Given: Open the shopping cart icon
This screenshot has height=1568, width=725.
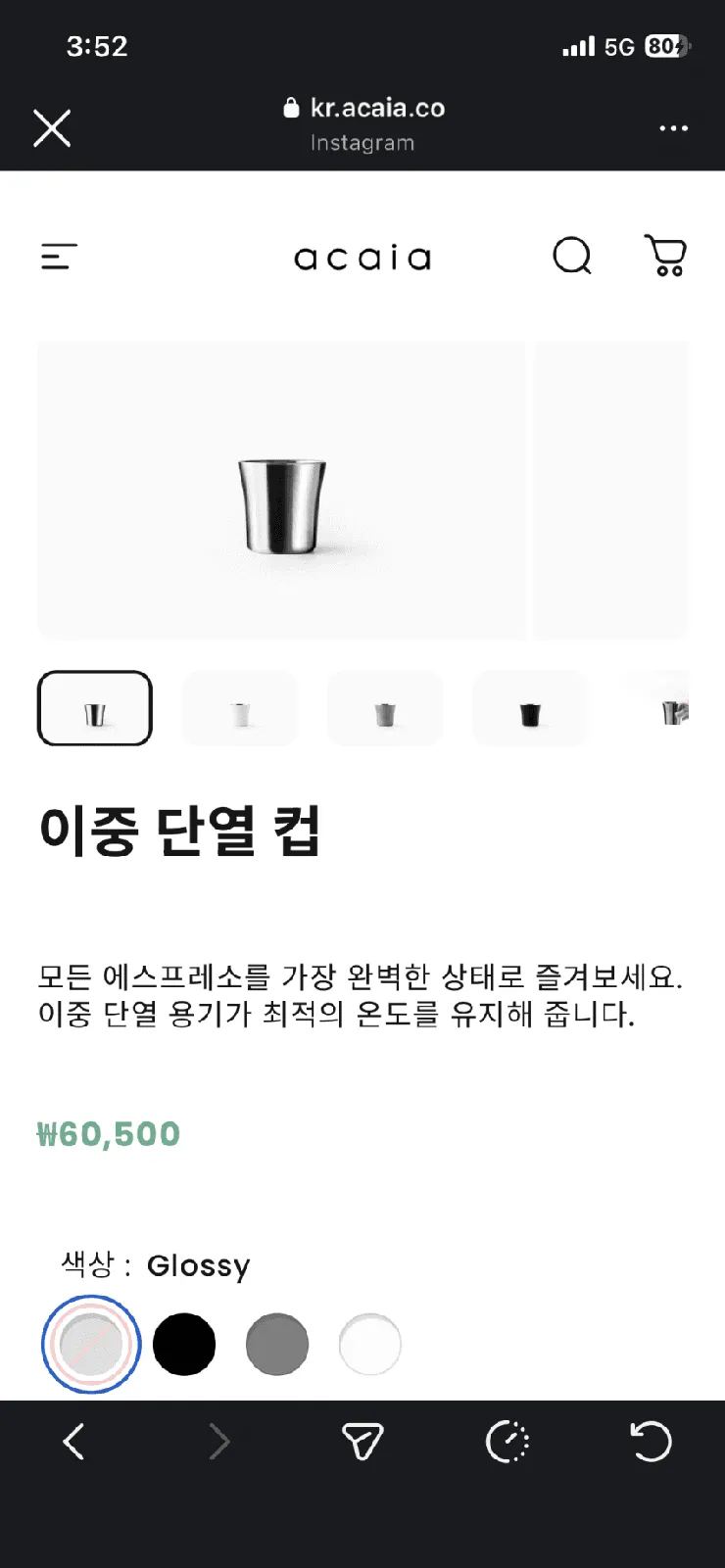Looking at the screenshot, I should click(665, 256).
